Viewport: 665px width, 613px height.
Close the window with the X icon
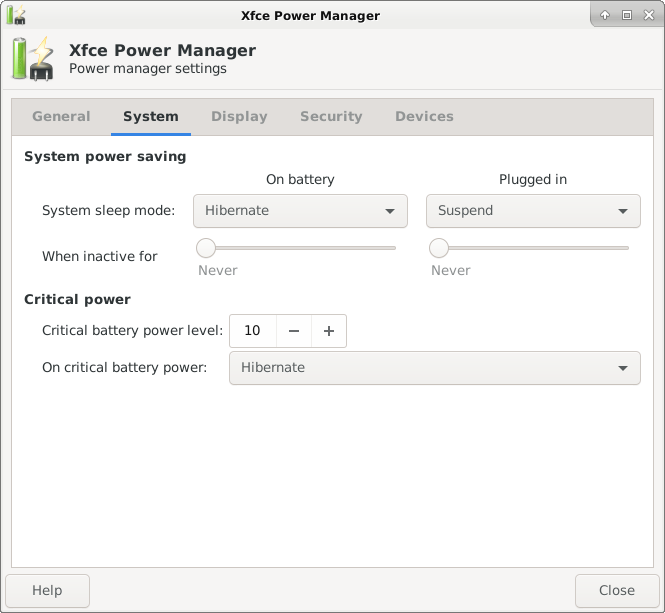[x=649, y=15]
